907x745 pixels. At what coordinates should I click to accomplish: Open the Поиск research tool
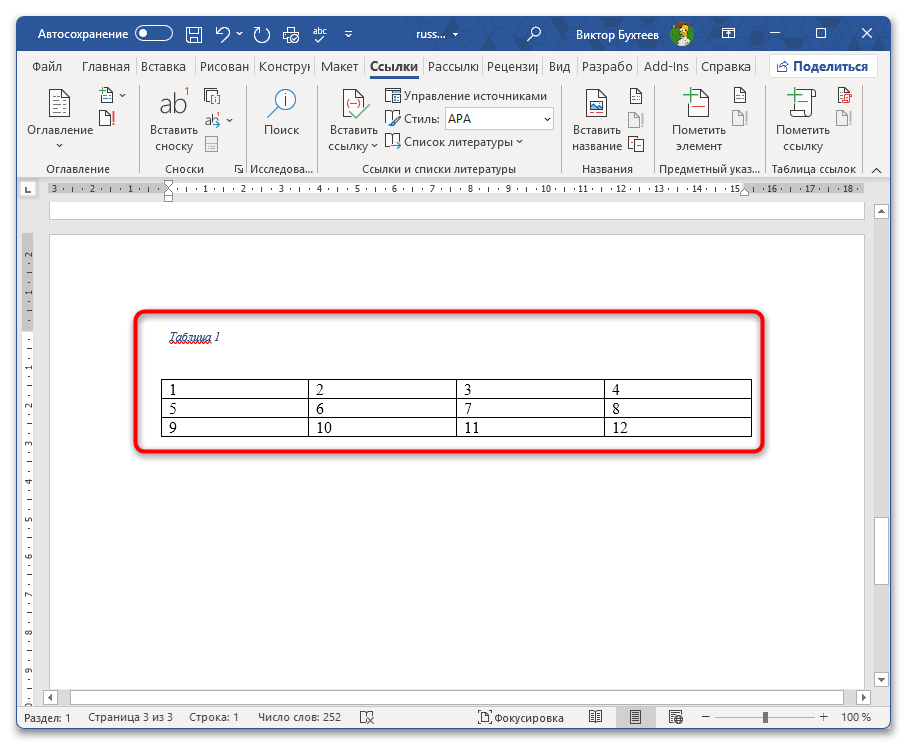(x=282, y=113)
